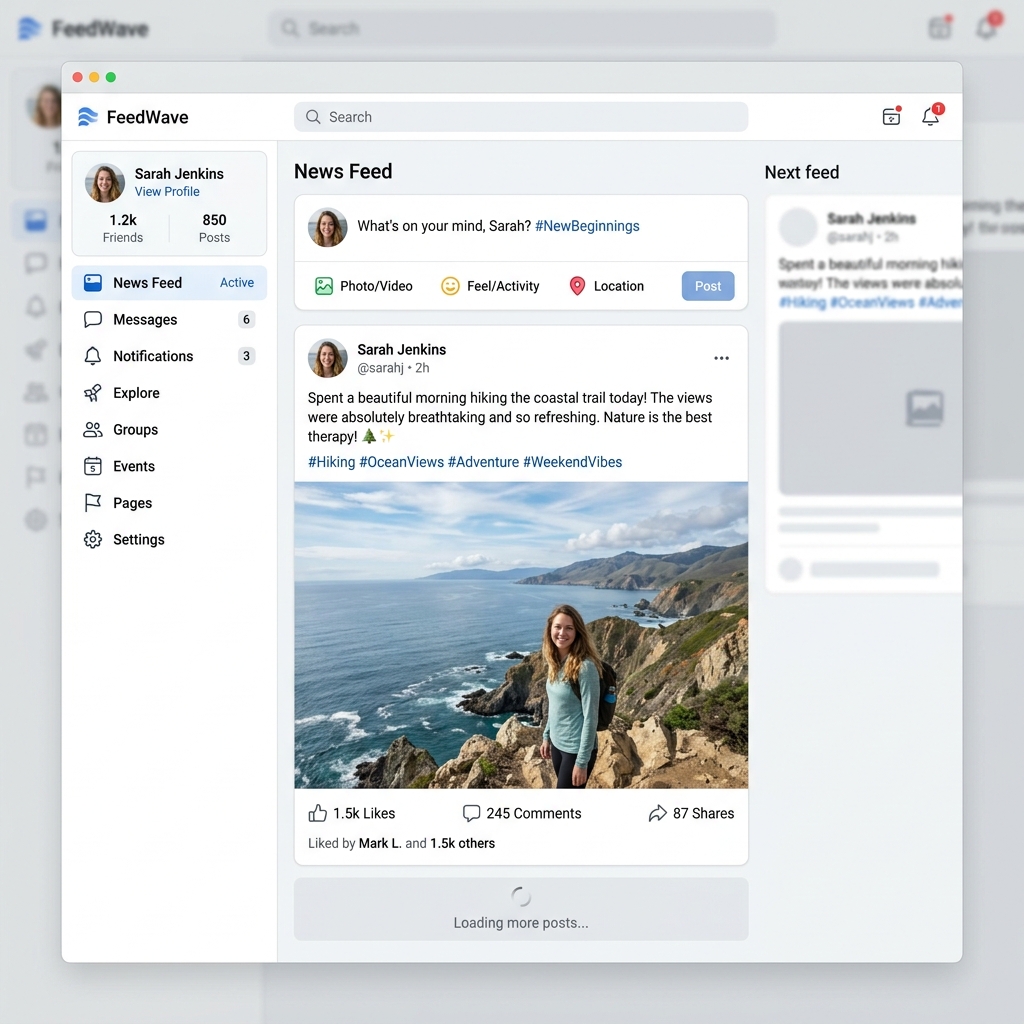Click the Feel/Activity smiley icon
The height and width of the screenshot is (1024, 1024).
450,286
